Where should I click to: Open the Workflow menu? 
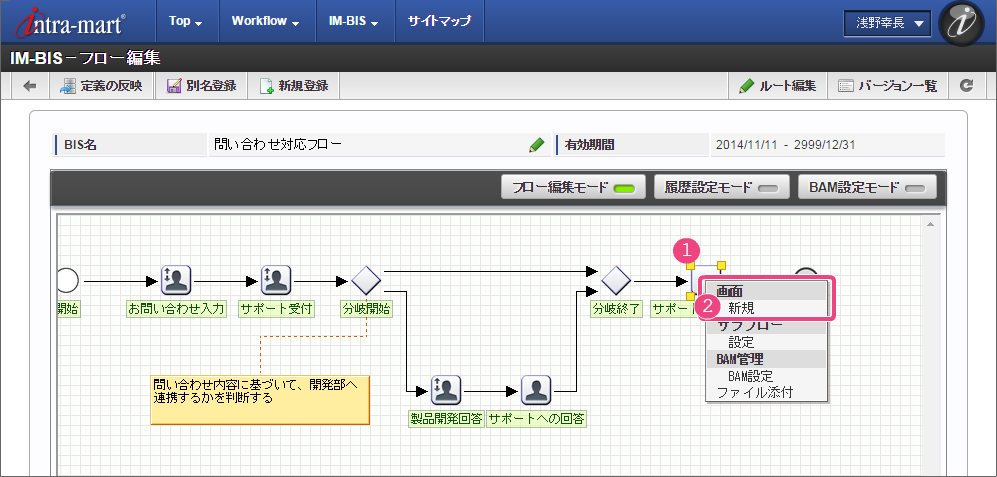(265, 22)
